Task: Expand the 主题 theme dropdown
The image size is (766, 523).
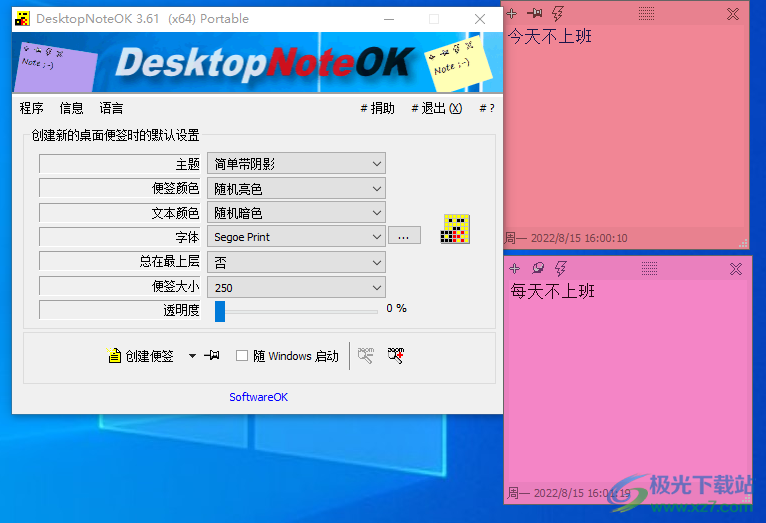Action: [296, 164]
